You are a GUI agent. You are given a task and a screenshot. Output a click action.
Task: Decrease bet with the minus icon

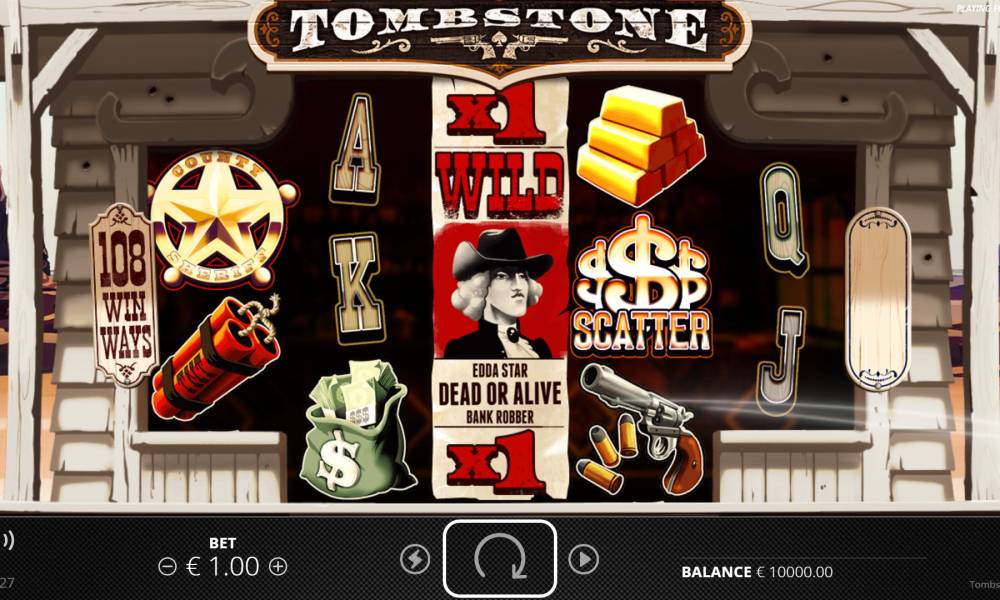(x=167, y=566)
